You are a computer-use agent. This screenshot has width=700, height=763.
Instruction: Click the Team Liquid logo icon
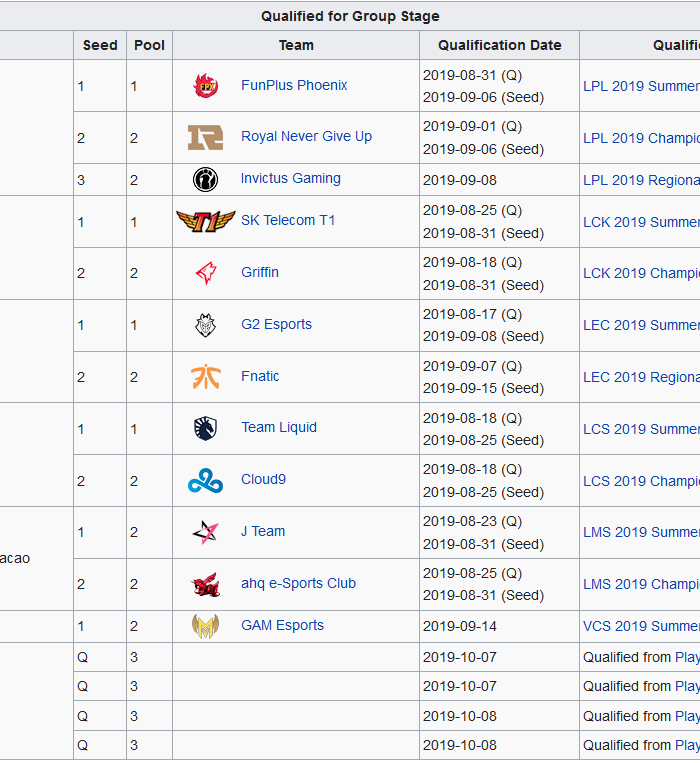(206, 428)
